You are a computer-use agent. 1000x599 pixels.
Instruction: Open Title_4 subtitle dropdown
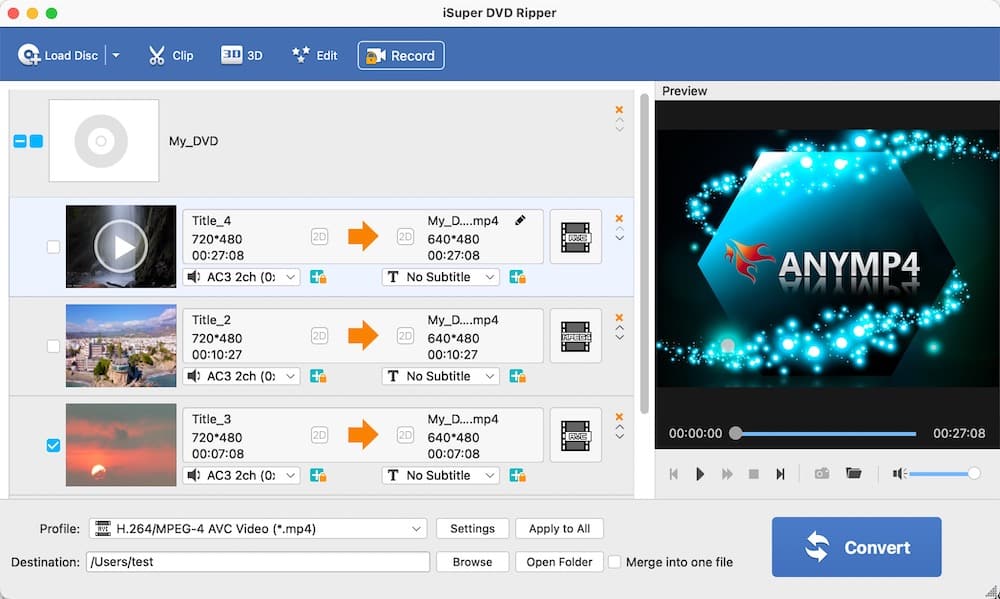click(441, 277)
